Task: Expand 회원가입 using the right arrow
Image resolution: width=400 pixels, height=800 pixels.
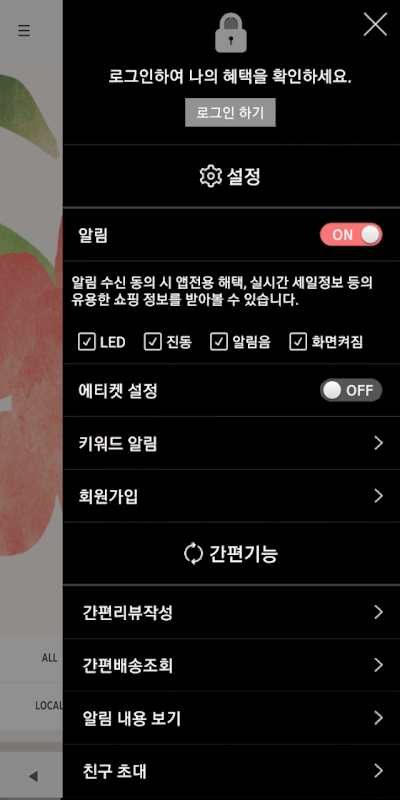Action: point(378,496)
